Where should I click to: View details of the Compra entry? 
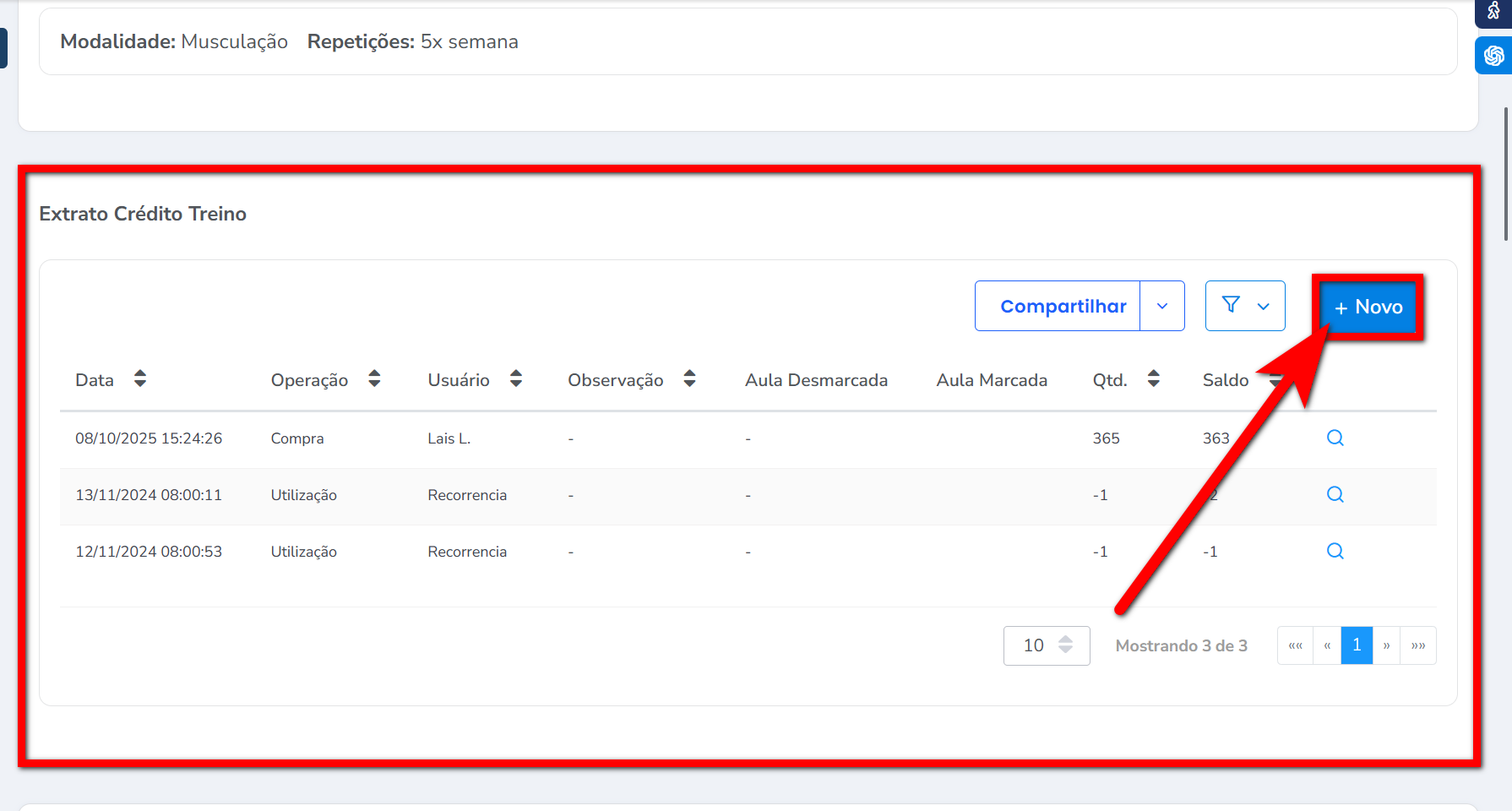pos(1335,438)
